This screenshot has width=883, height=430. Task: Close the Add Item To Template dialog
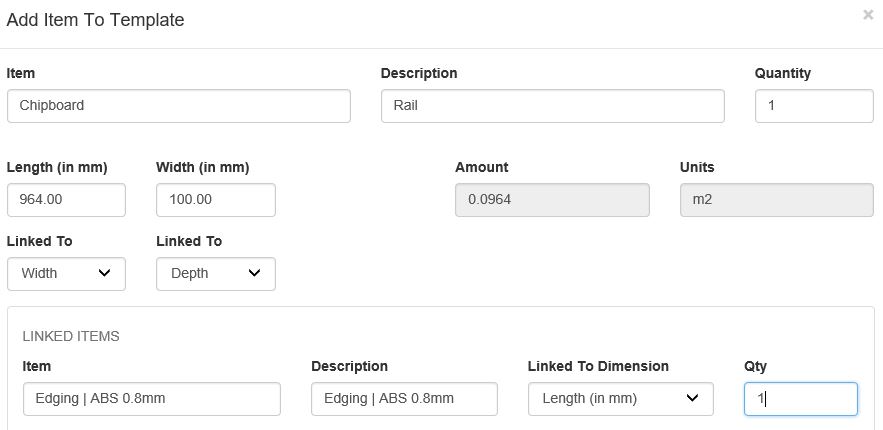(867, 15)
